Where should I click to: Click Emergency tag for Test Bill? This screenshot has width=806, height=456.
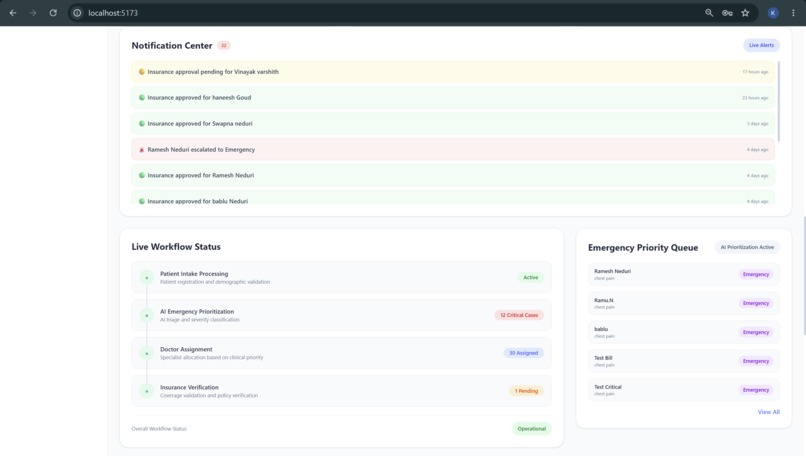(x=756, y=361)
